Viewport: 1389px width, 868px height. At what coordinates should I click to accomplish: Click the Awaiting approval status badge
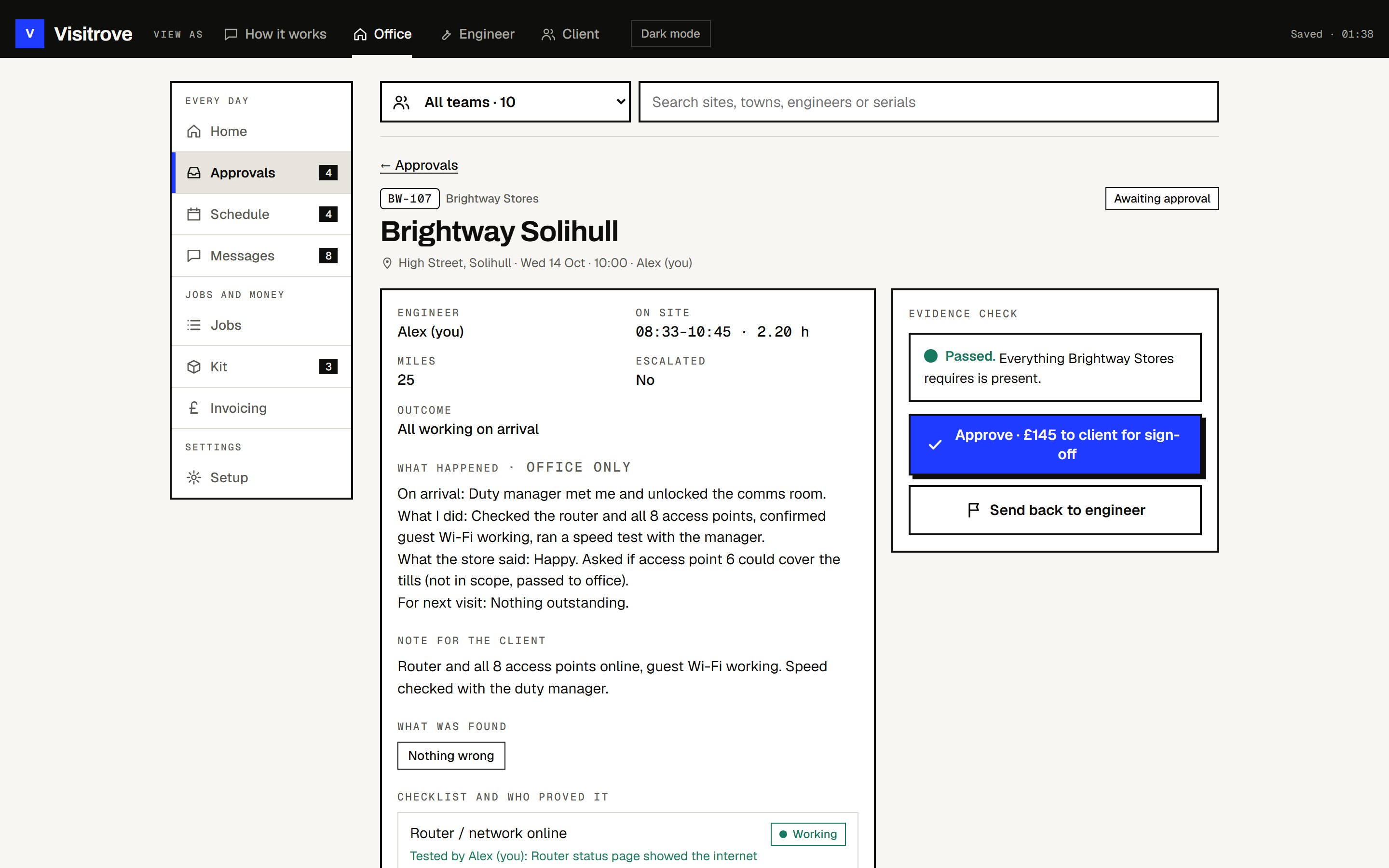[1162, 199]
